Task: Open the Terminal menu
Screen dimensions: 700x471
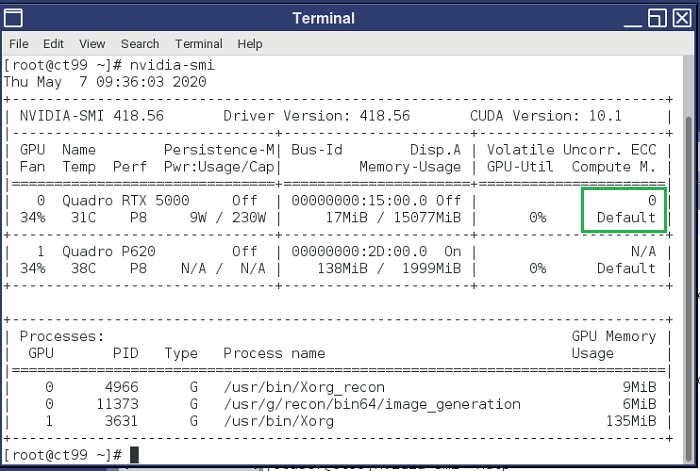Action: click(x=198, y=44)
